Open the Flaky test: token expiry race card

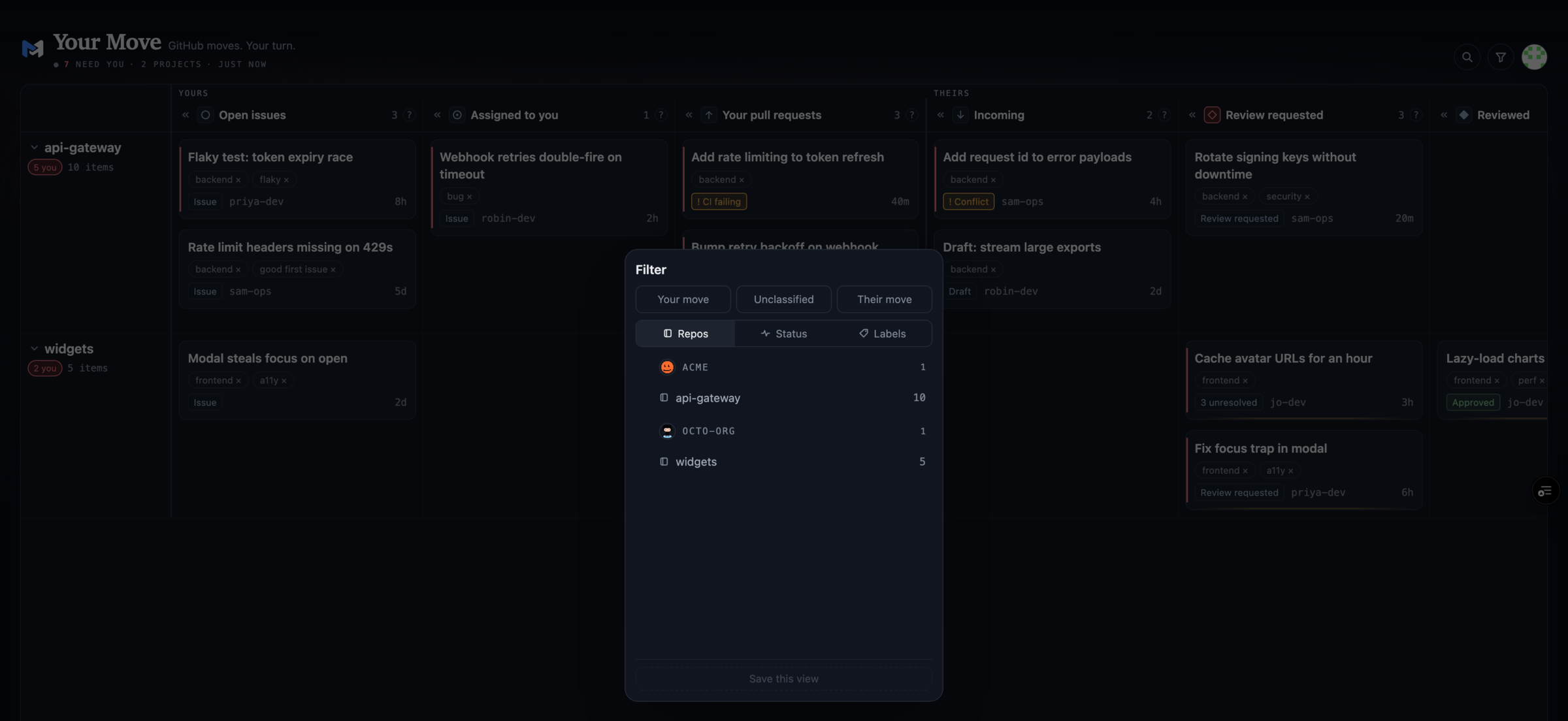click(297, 179)
